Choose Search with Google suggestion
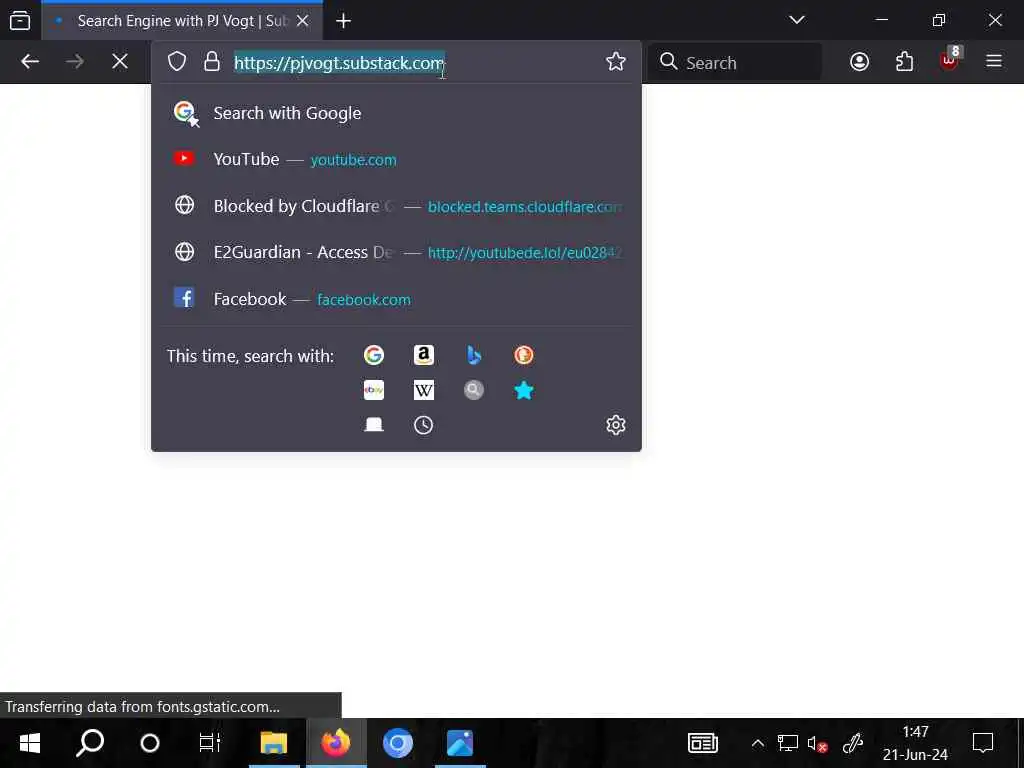Screen dimensions: 1024x768 (396, 113)
